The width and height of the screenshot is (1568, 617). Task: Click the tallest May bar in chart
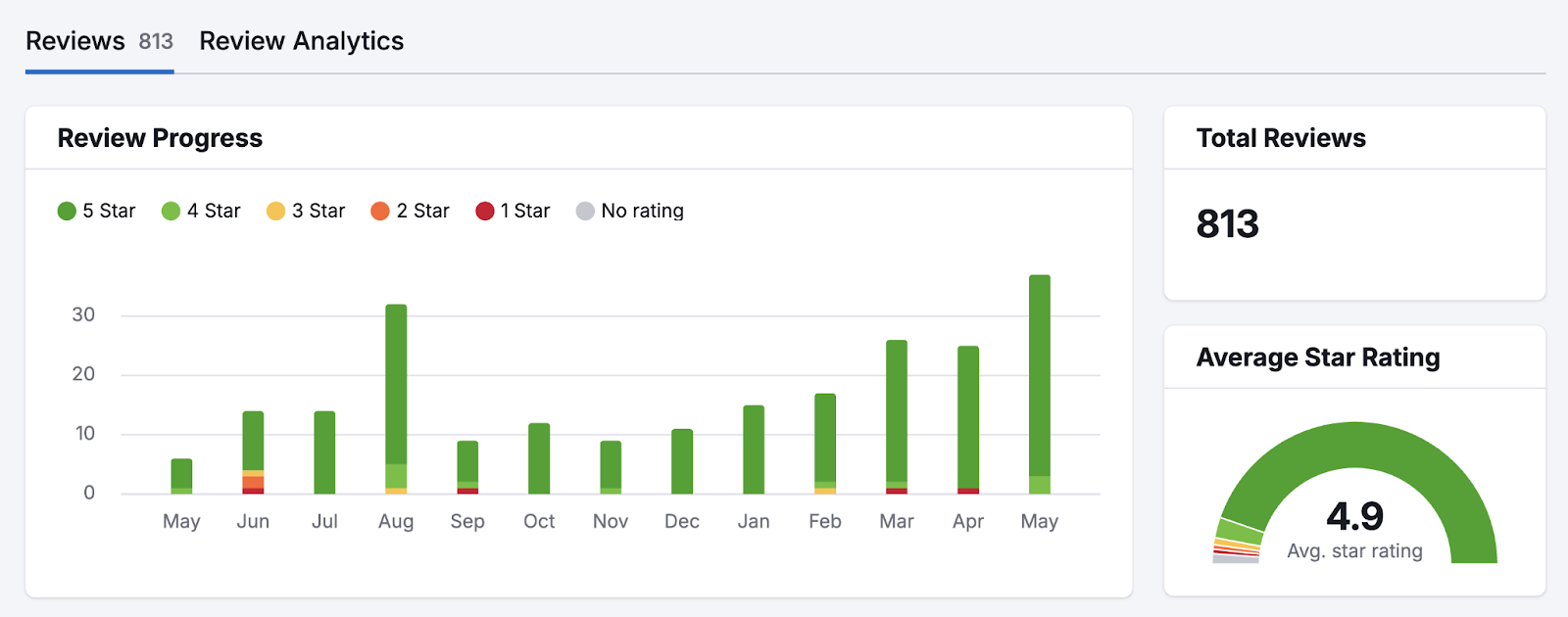1040,382
